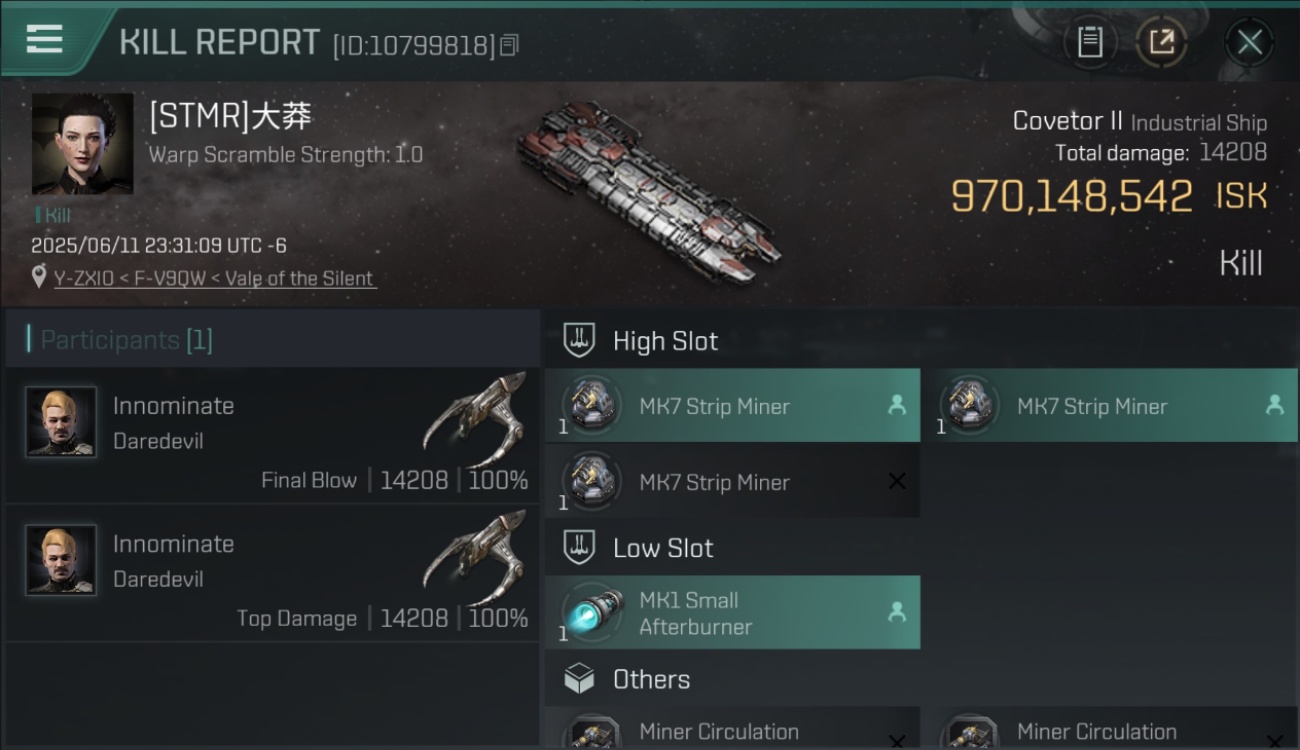Viewport: 1300px width, 750px height.
Task: Open the hamburger menu icon
Action: tap(44, 40)
